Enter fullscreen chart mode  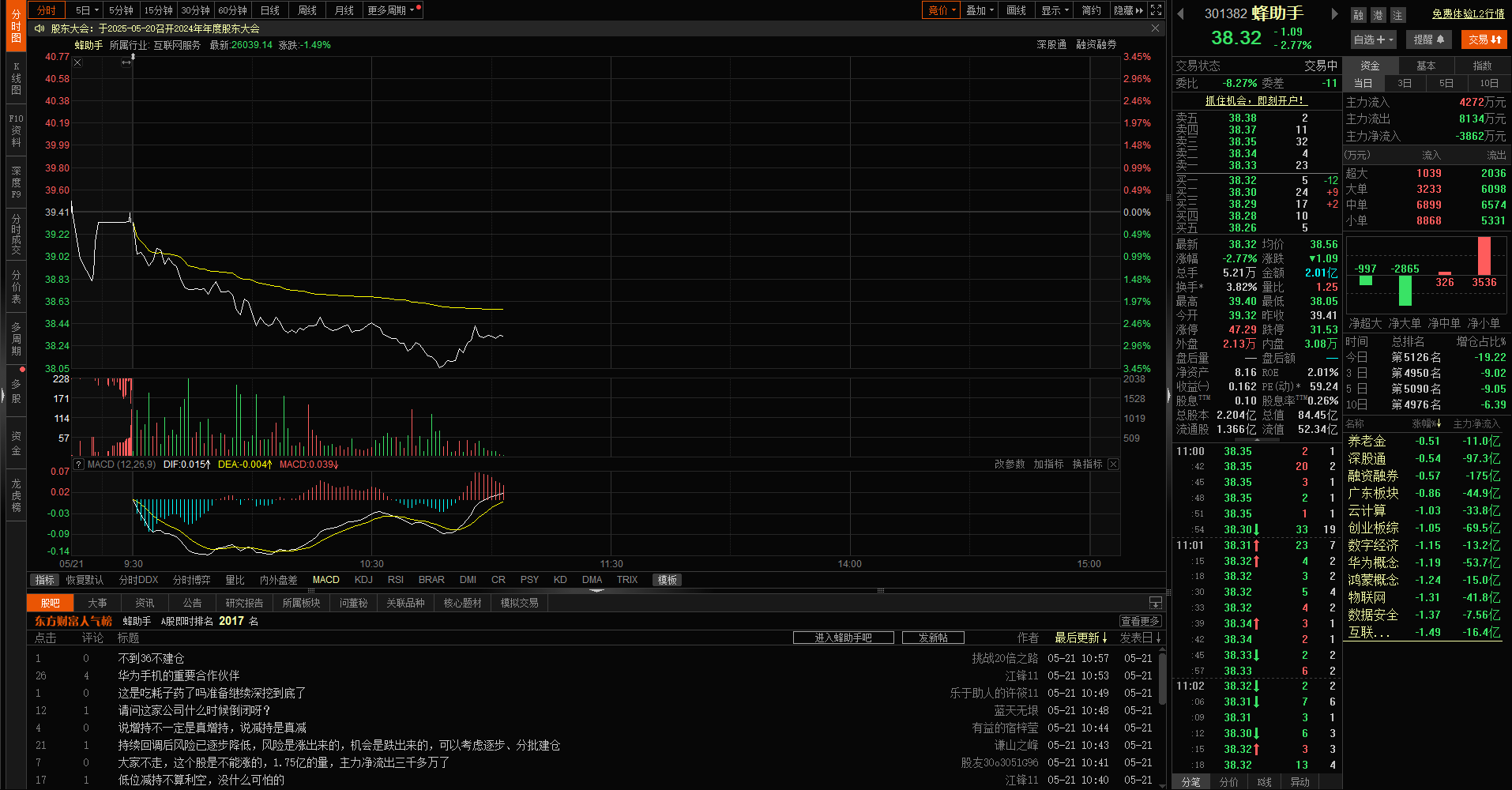pos(1156,10)
